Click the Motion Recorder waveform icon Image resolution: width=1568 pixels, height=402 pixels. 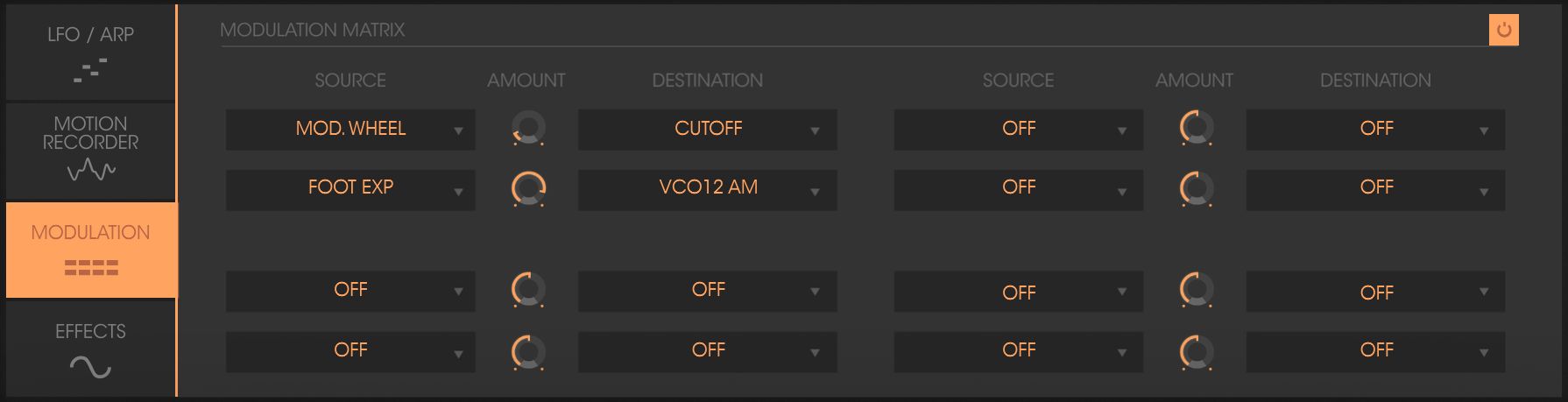pos(91,170)
